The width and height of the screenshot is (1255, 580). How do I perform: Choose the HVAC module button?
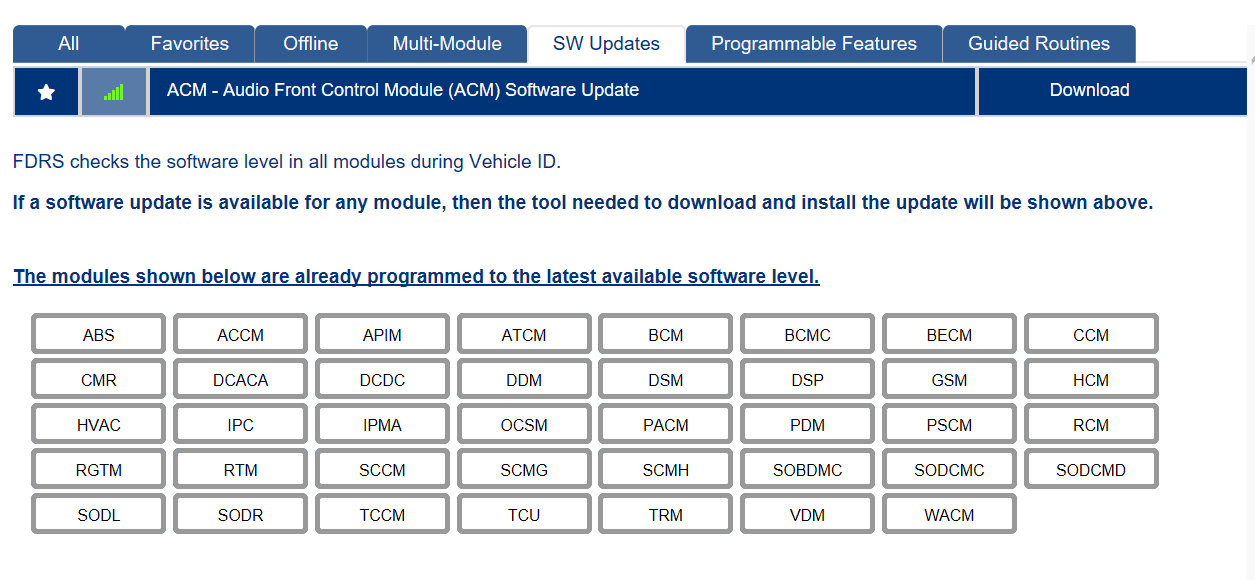click(98, 424)
